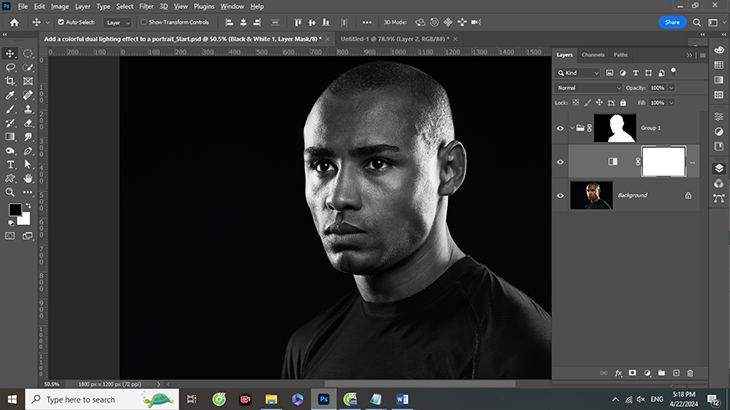The height and width of the screenshot is (410, 730).
Task: Open the Normal blend mode dropdown
Action: click(589, 88)
